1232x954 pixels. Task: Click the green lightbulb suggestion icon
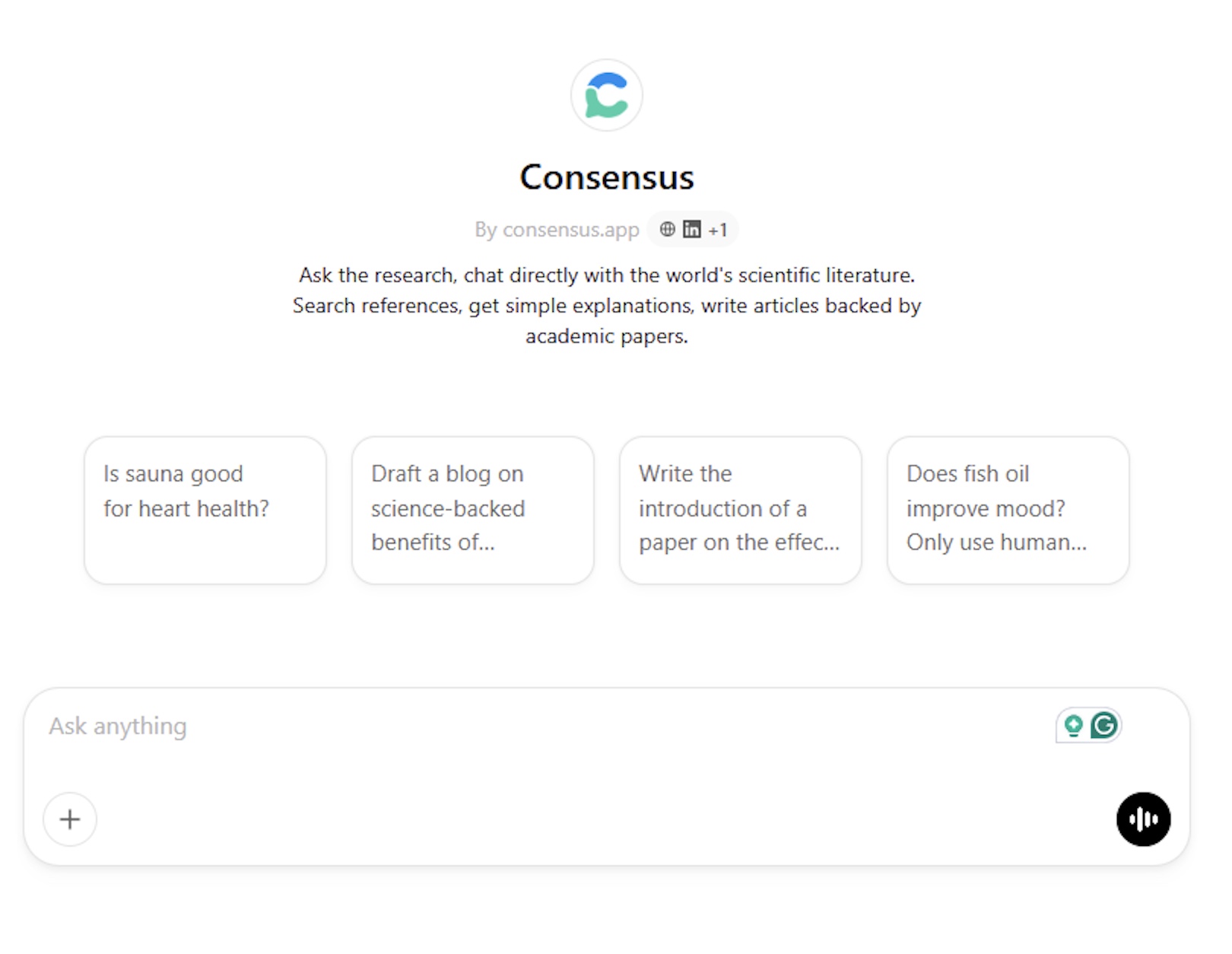pyautogui.click(x=1073, y=726)
